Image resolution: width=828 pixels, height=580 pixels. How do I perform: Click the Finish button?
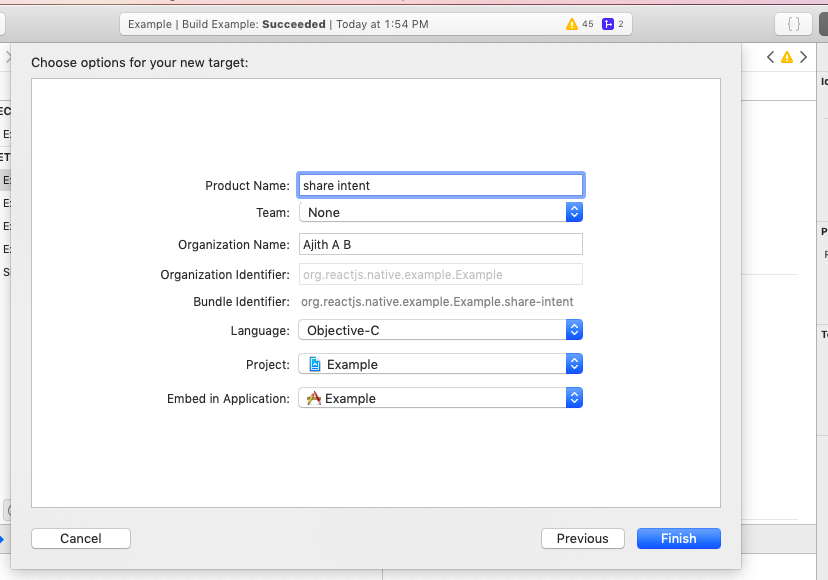(x=678, y=538)
